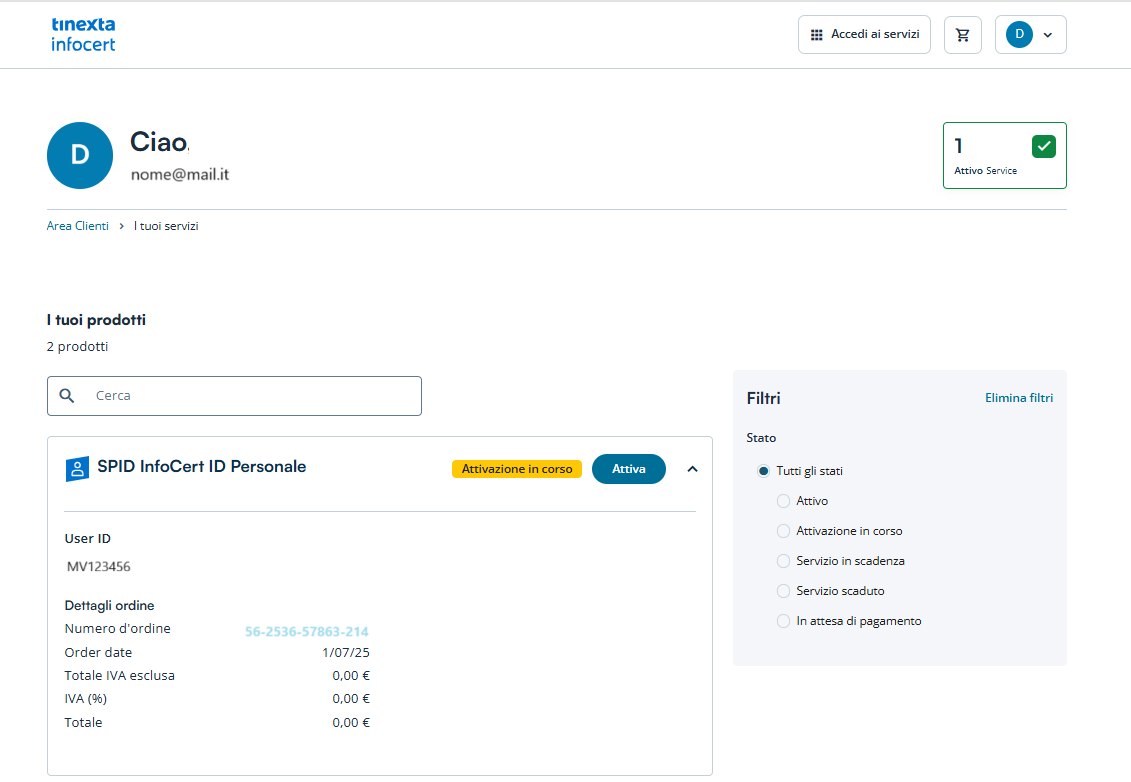Click the green checkmark active service icon
The height and width of the screenshot is (782, 1131).
(1043, 146)
